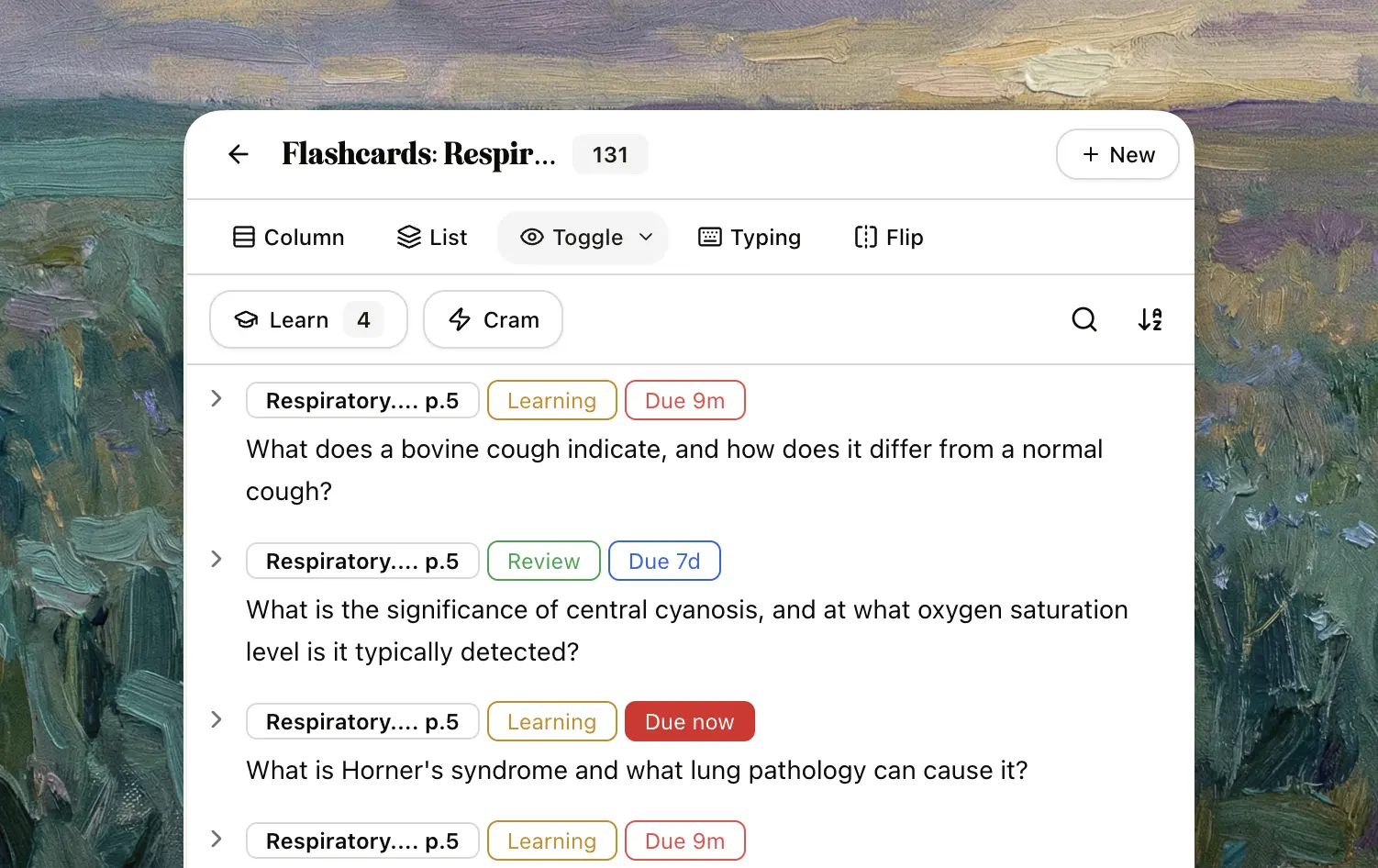1378x868 pixels.
Task: Go back using the left arrow icon
Action: (x=239, y=154)
